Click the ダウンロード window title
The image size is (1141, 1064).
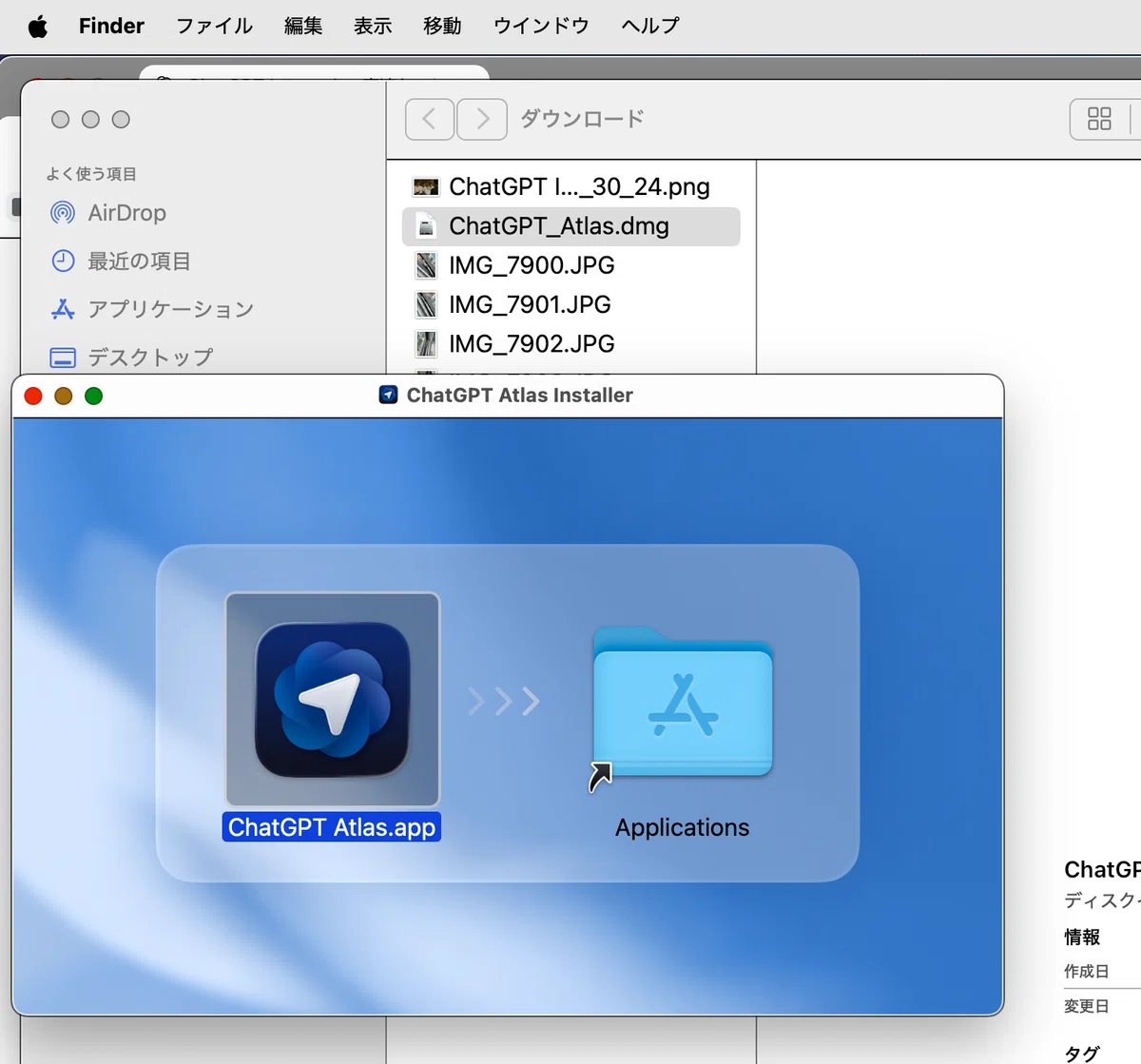582,119
